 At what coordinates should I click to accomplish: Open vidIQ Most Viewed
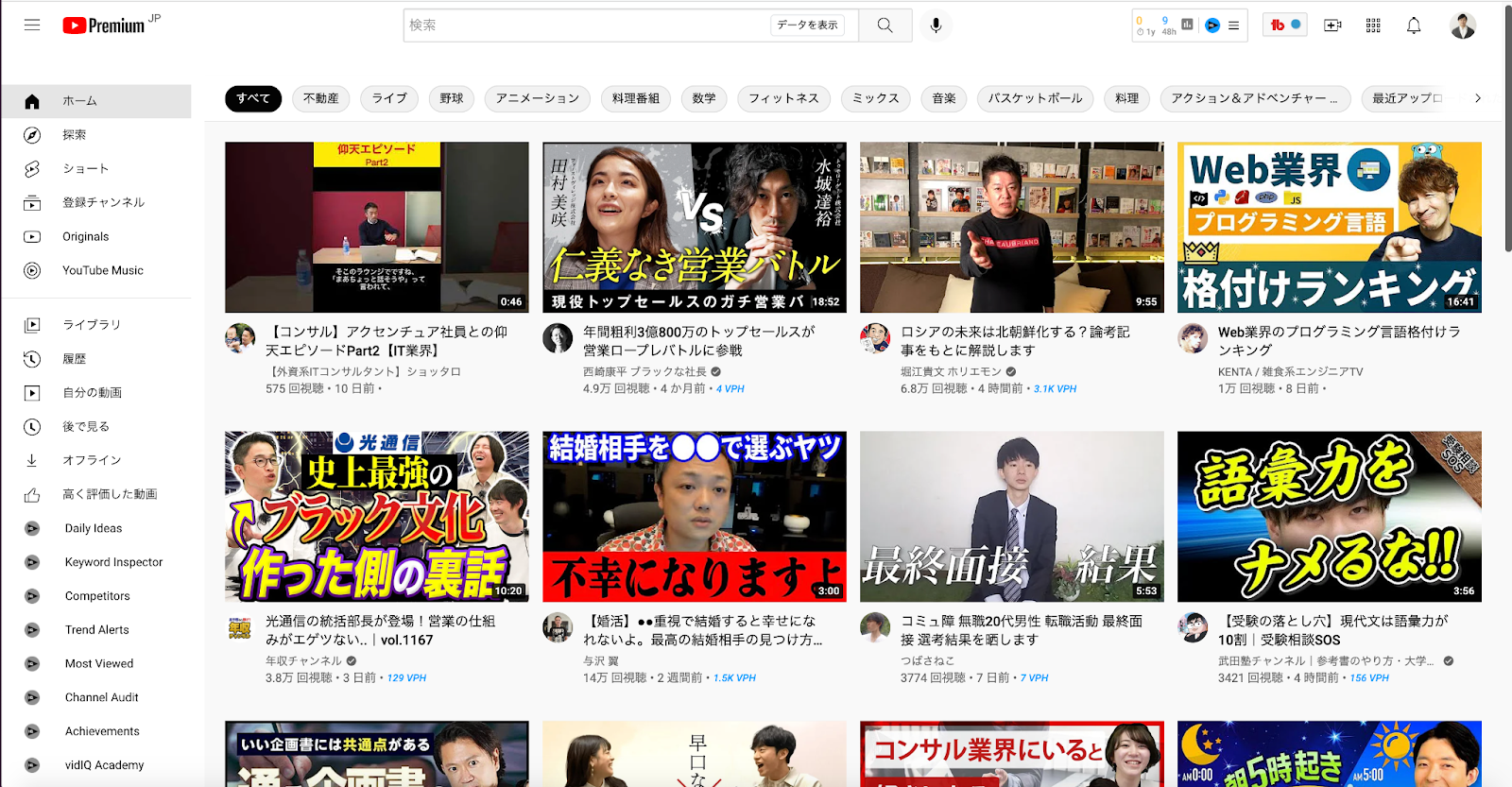point(95,664)
